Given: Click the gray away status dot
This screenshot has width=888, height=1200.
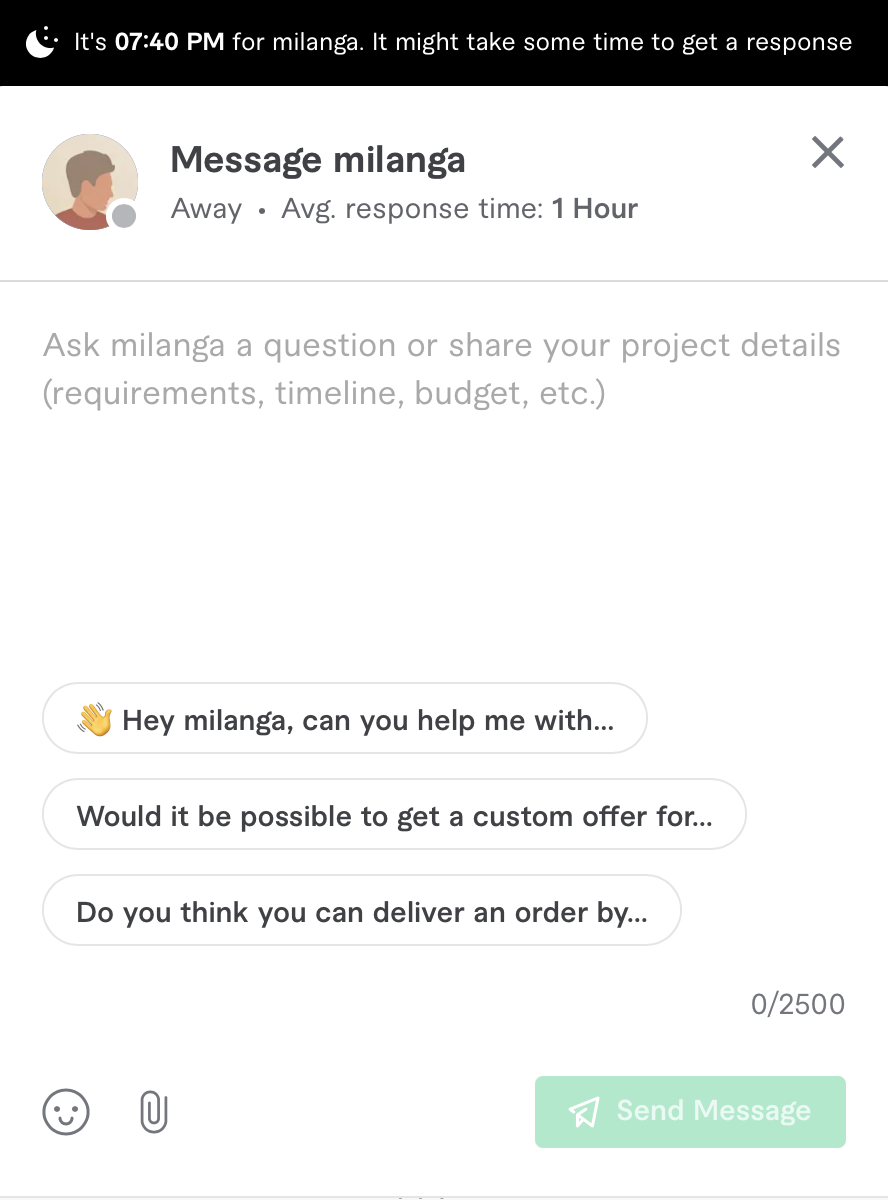Looking at the screenshot, I should [123, 215].
